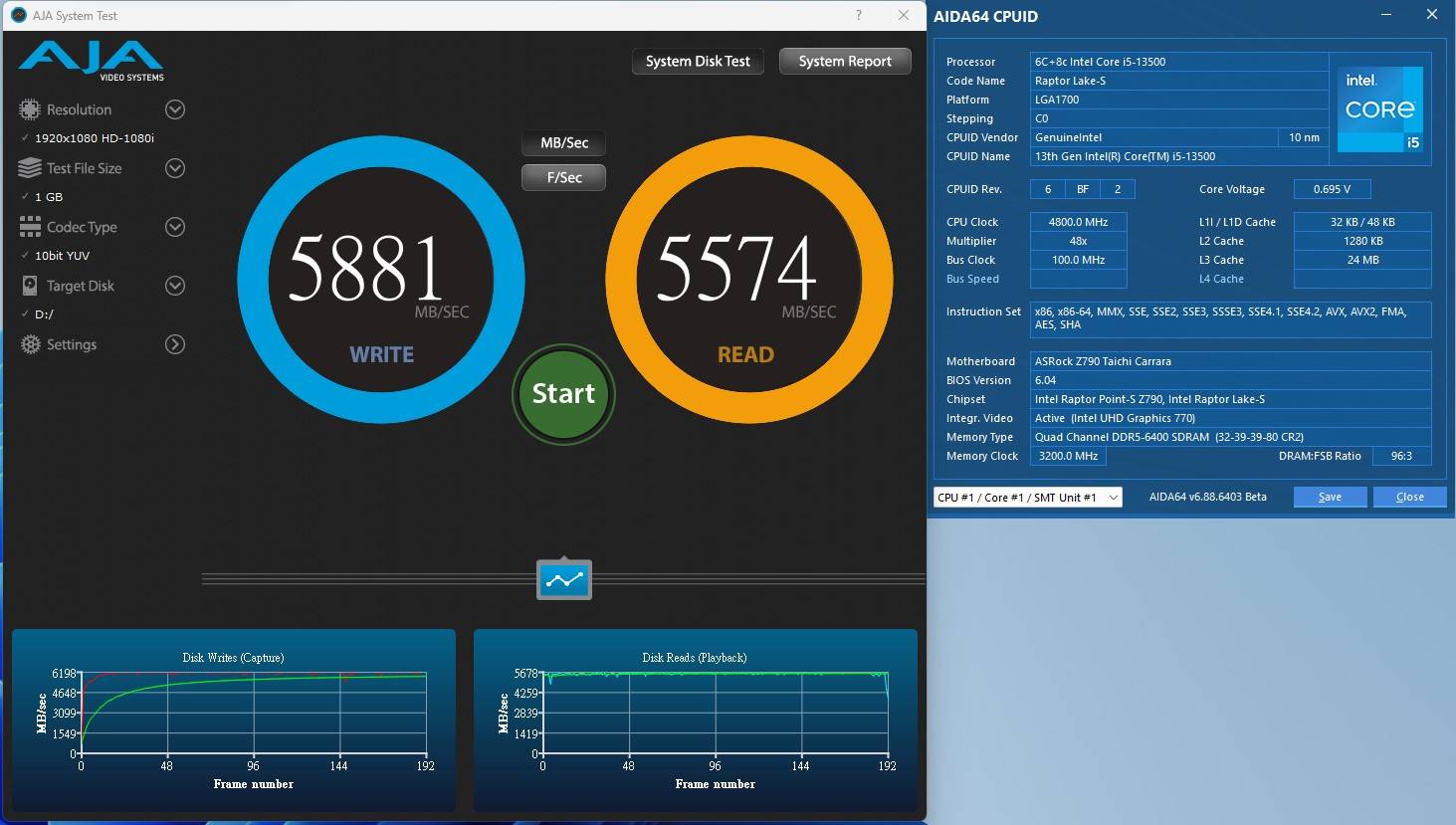This screenshot has height=825, width=1456.
Task: Click the Disk Reads (Playback) graph
Action: click(x=696, y=720)
